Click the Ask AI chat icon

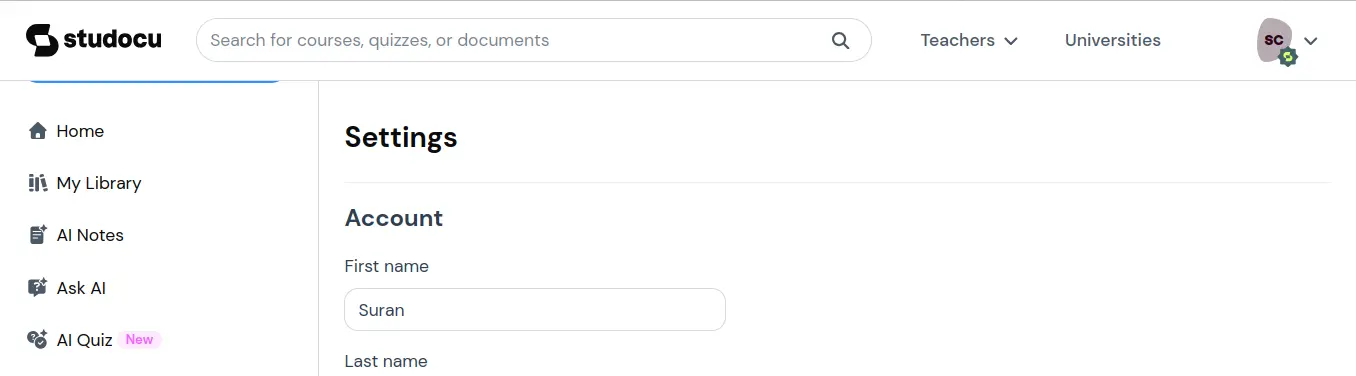pyautogui.click(x=38, y=288)
